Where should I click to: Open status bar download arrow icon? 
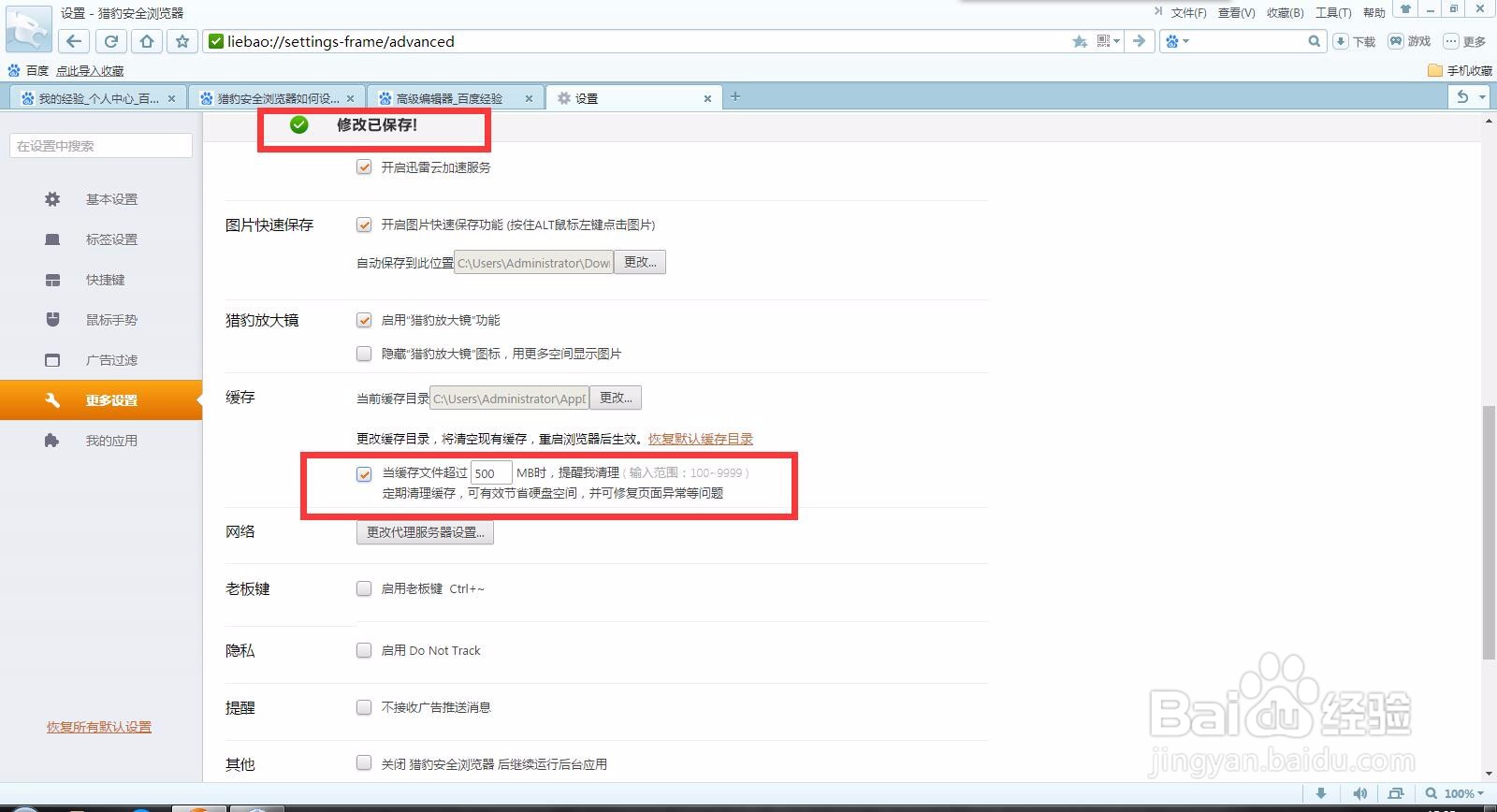click(1320, 793)
